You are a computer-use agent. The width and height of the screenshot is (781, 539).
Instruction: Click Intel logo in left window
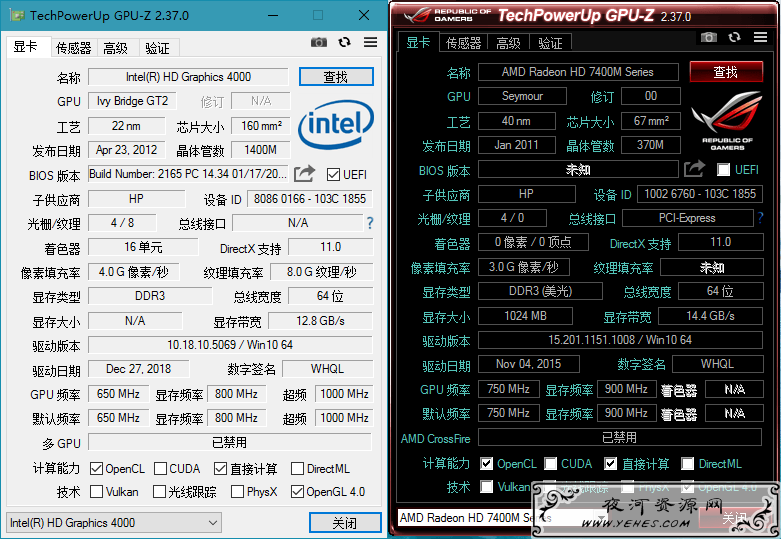[x=336, y=124]
